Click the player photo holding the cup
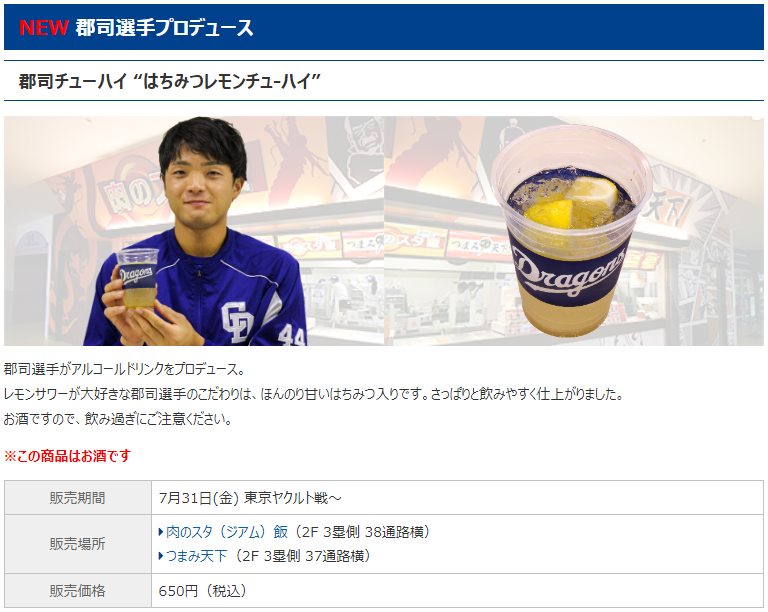The image size is (768, 612). click(x=194, y=231)
